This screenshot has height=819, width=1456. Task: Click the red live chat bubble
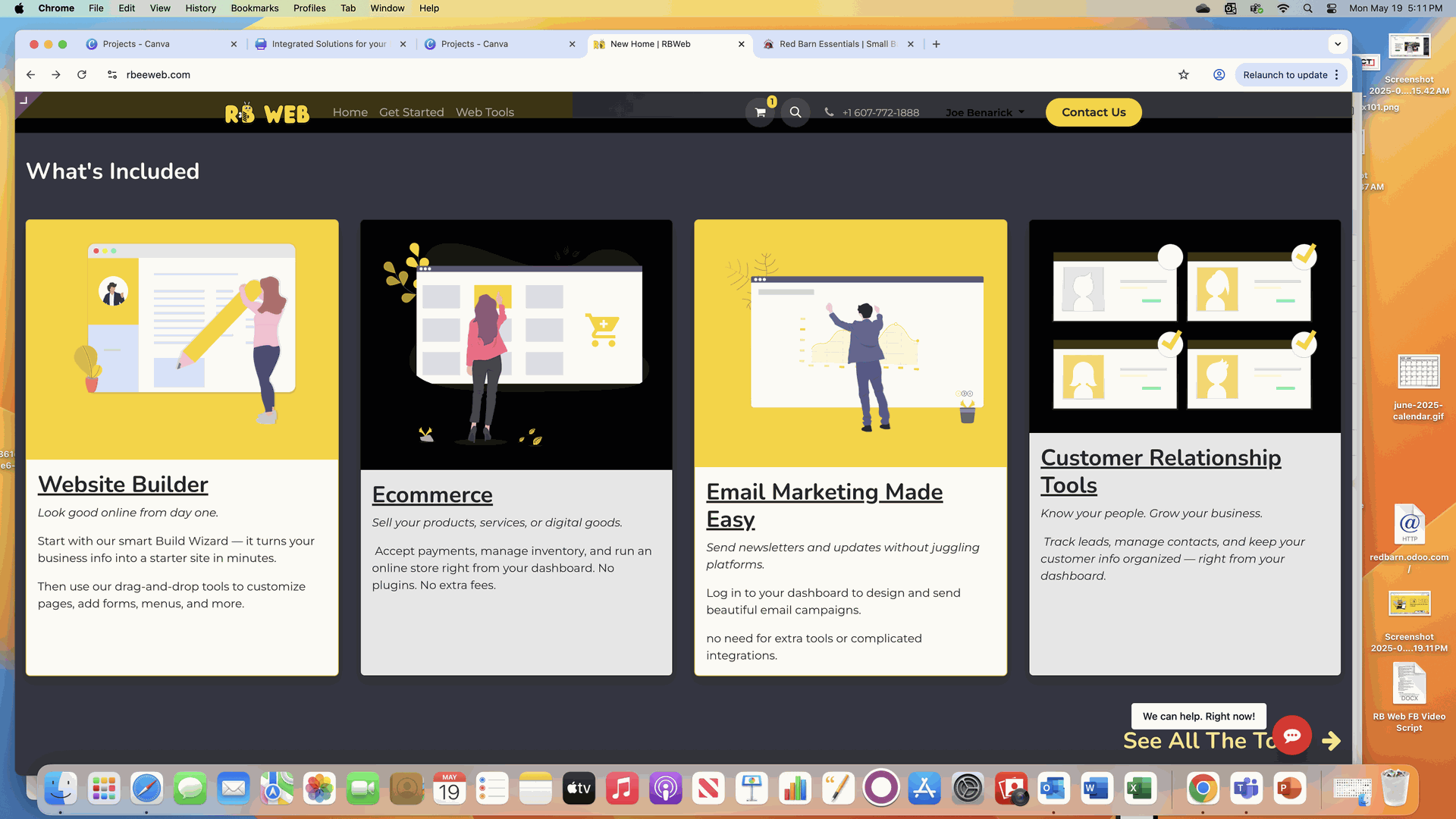1291,735
